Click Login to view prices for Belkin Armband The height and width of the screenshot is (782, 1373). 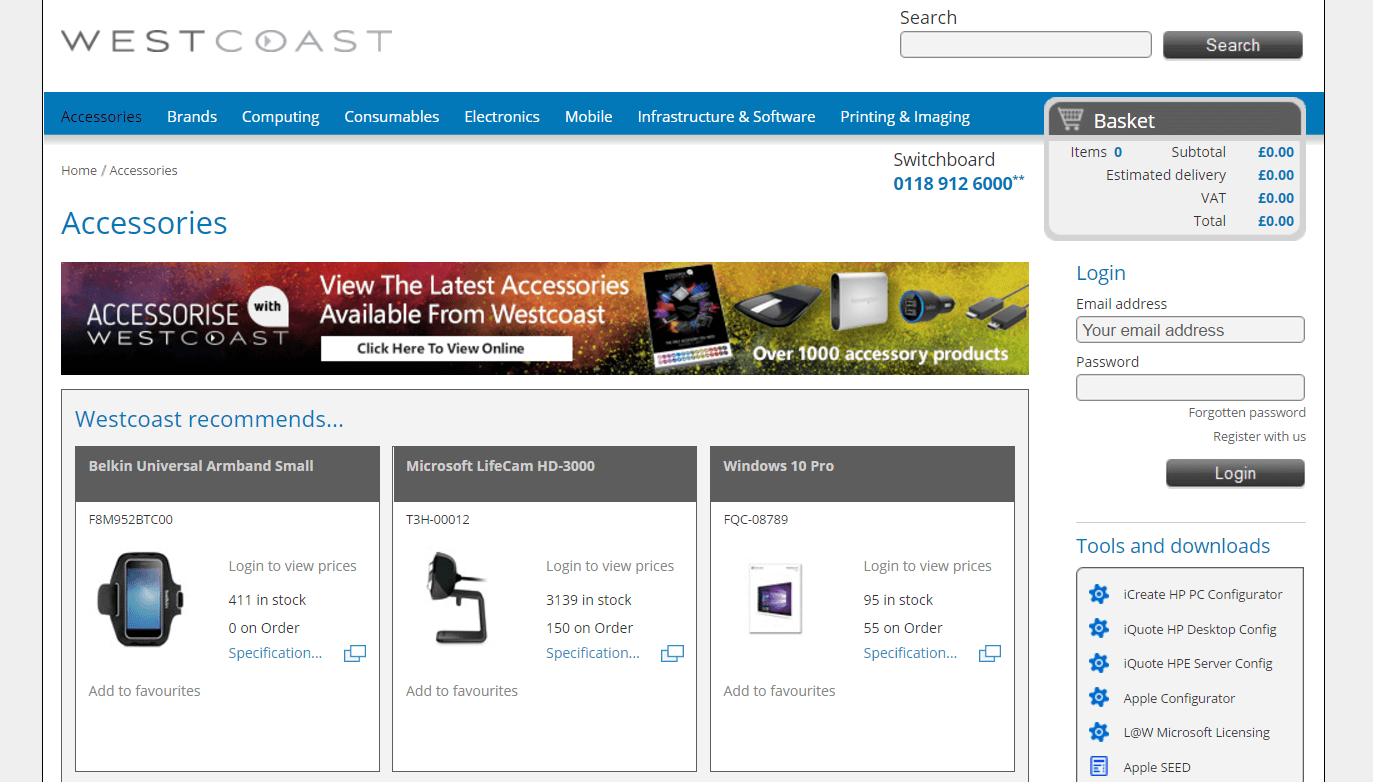[292, 566]
